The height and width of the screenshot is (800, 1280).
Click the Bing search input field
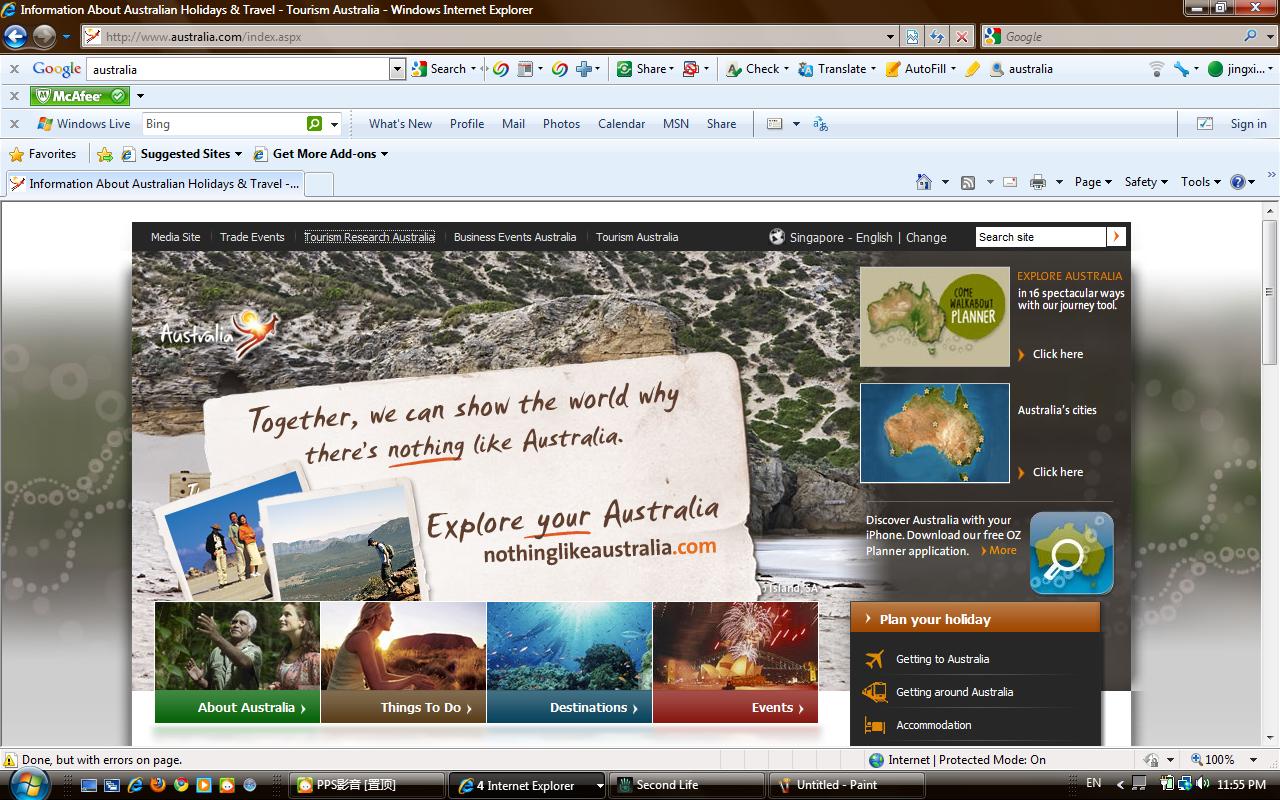tap(224, 124)
